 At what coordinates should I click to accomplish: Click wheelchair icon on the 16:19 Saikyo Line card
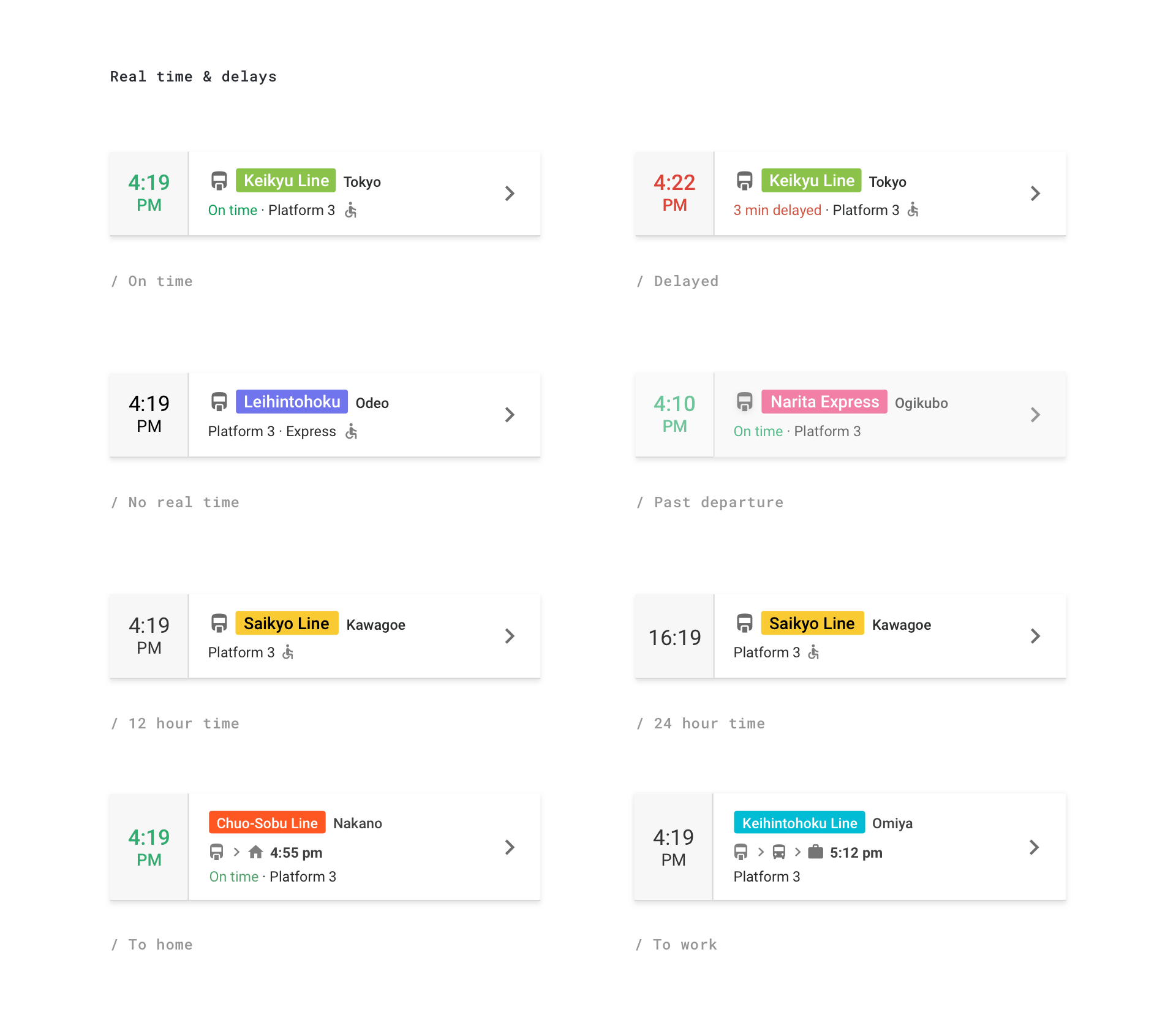click(x=814, y=652)
